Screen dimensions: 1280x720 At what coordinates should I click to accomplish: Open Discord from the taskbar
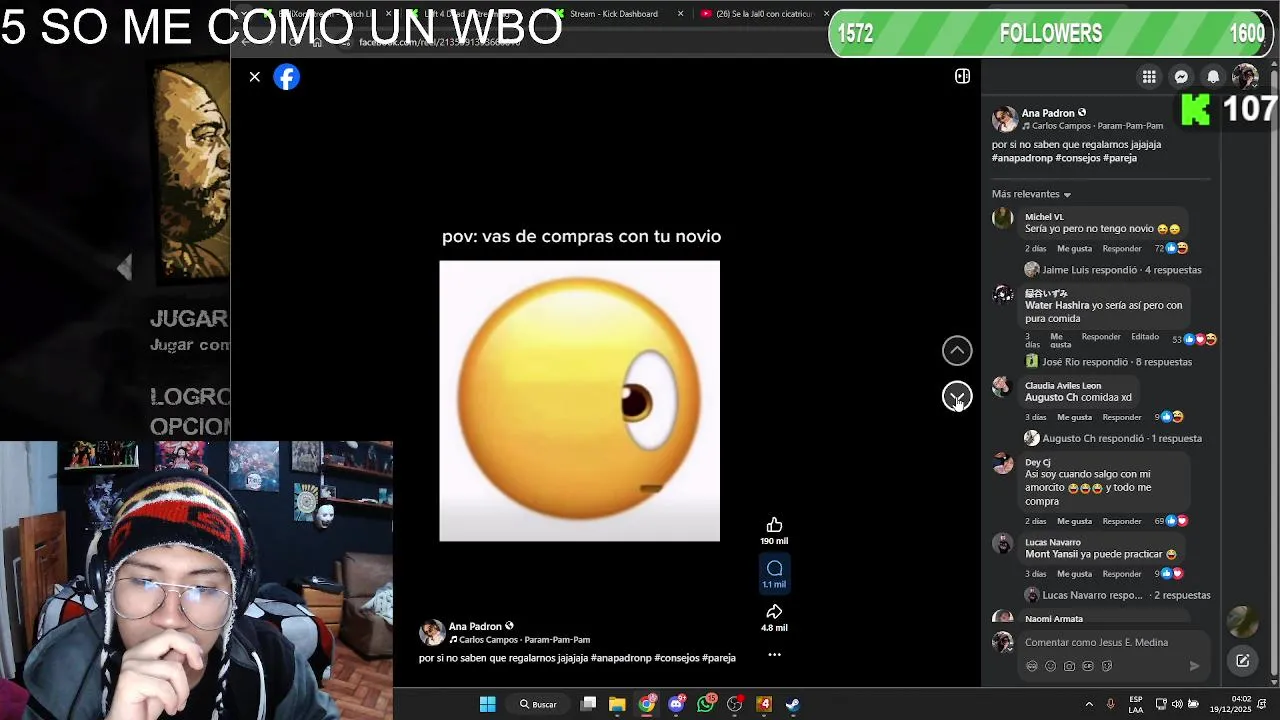pyautogui.click(x=676, y=704)
